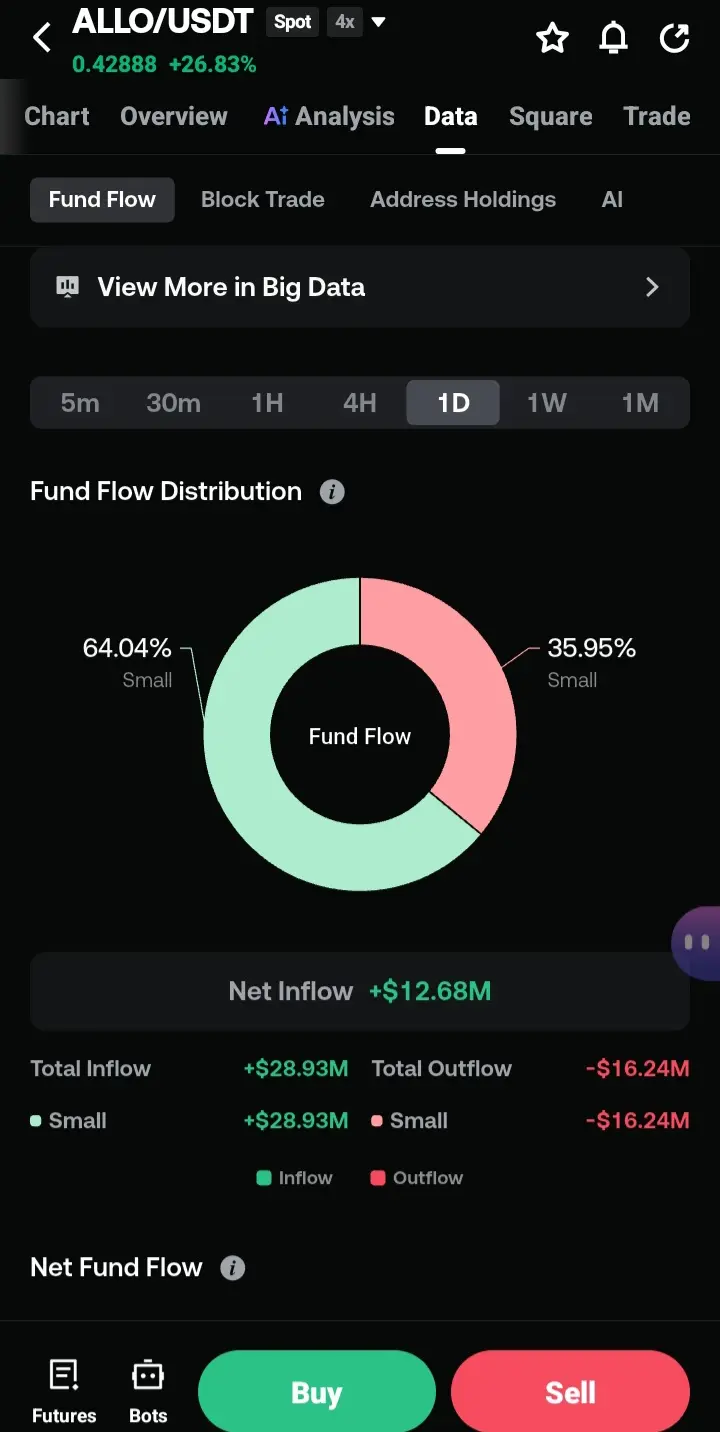Switch timeframe to 1W
Viewport: 720px width, 1432px height.
546,403
